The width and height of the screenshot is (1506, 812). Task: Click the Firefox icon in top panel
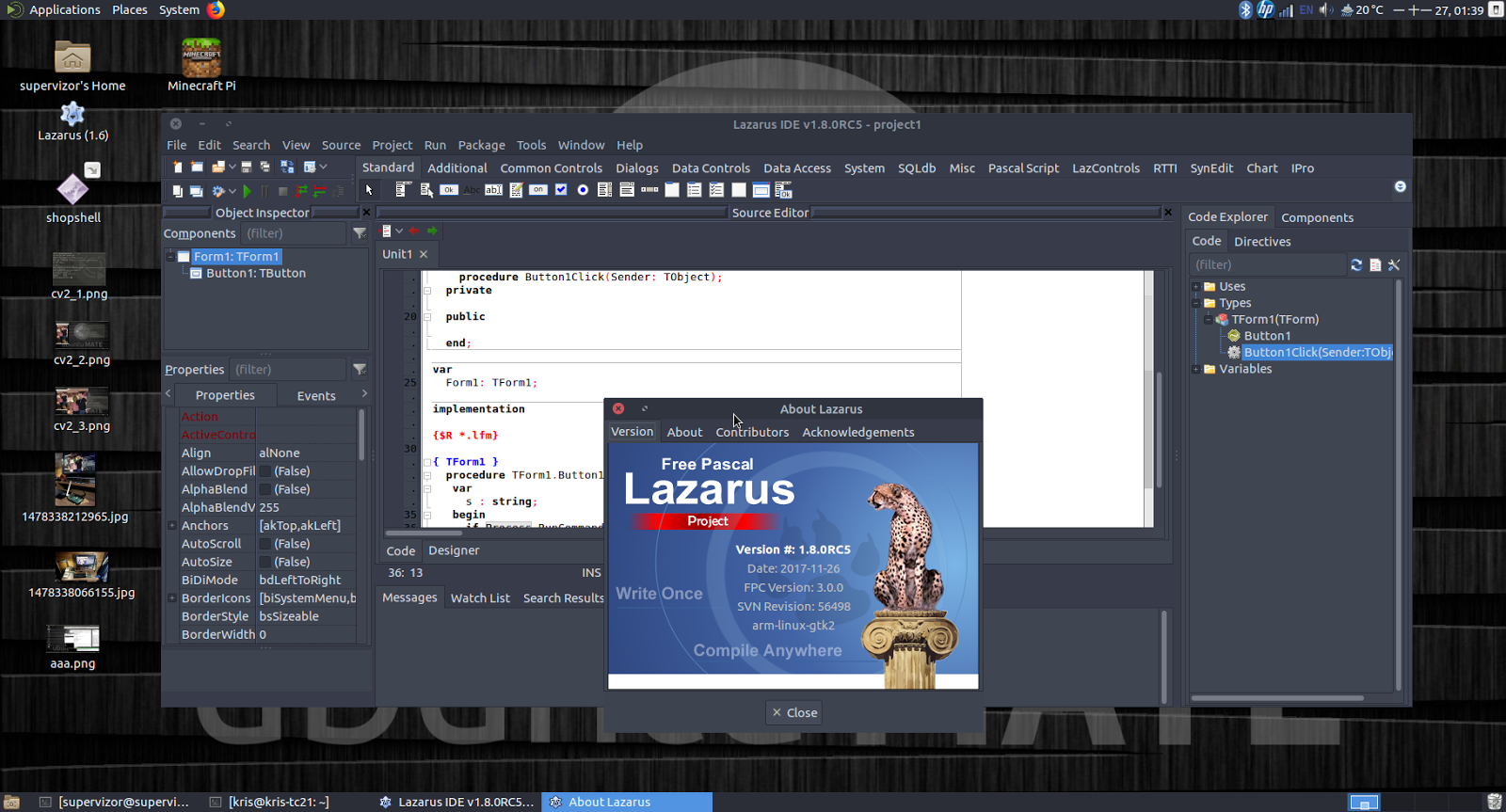click(x=216, y=10)
